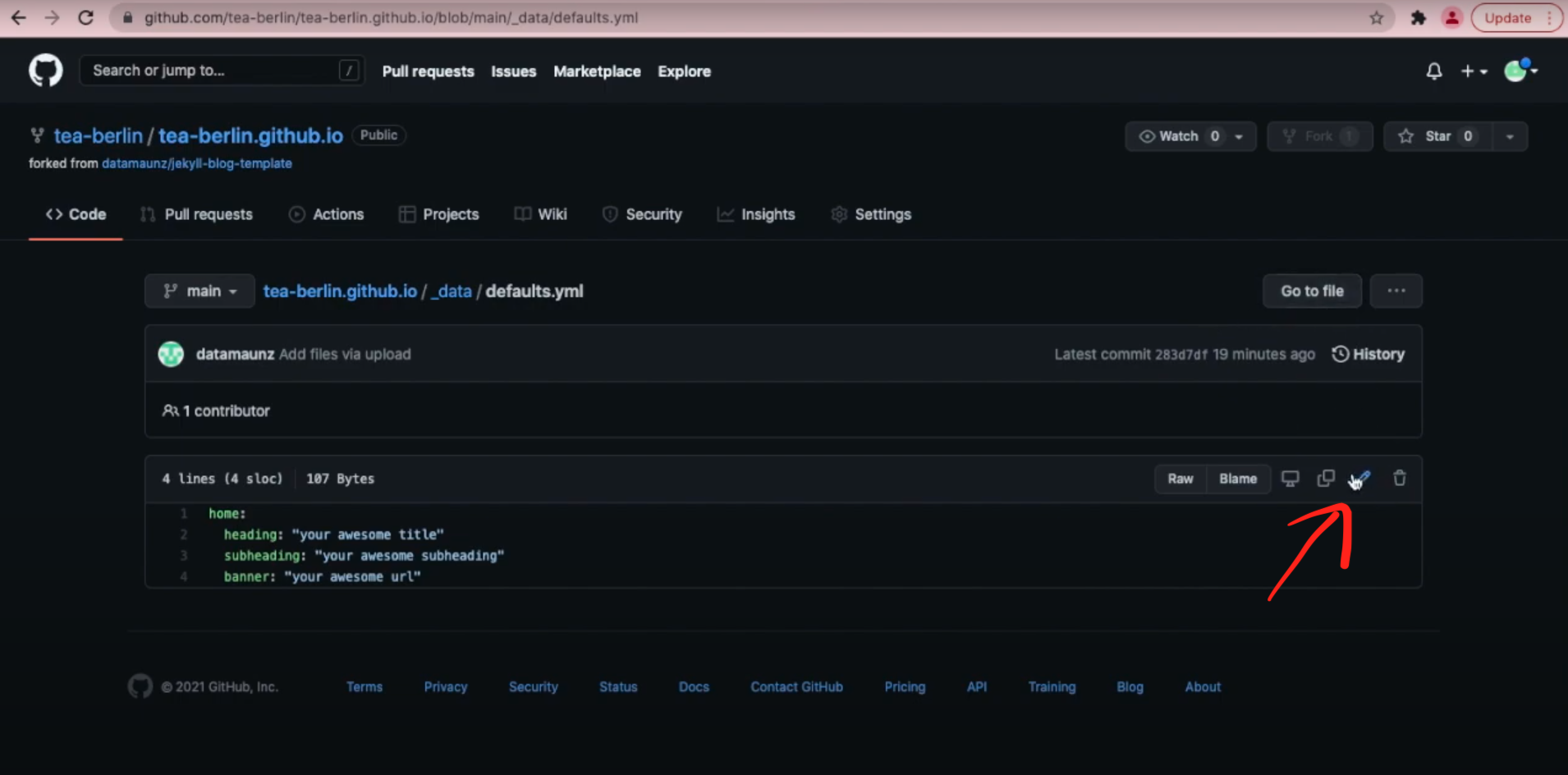Open the Blame view
This screenshot has width=1568, height=775.
(x=1238, y=479)
